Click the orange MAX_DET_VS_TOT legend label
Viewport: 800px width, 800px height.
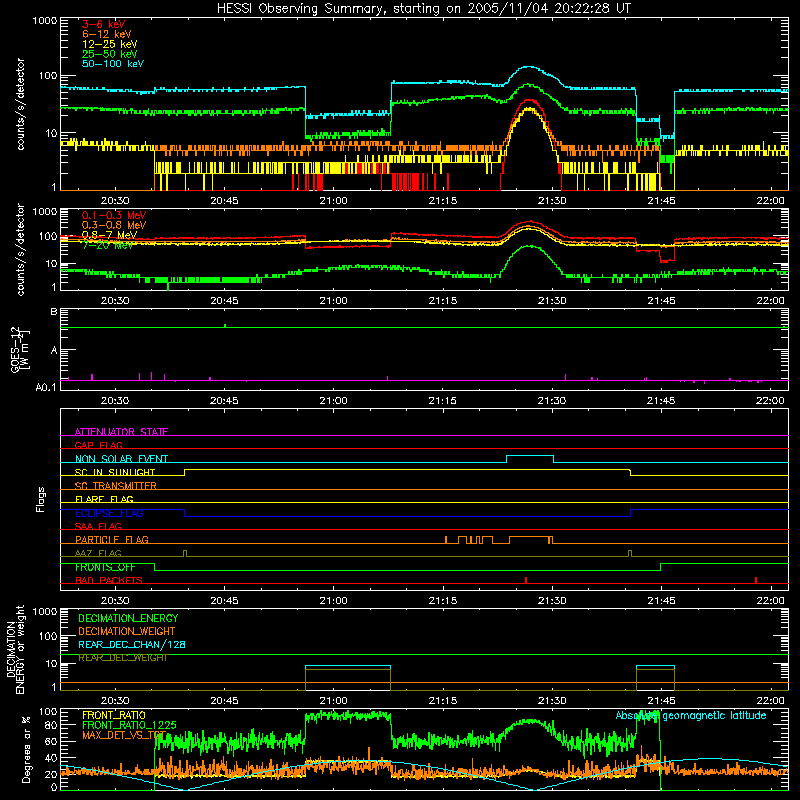pos(124,735)
